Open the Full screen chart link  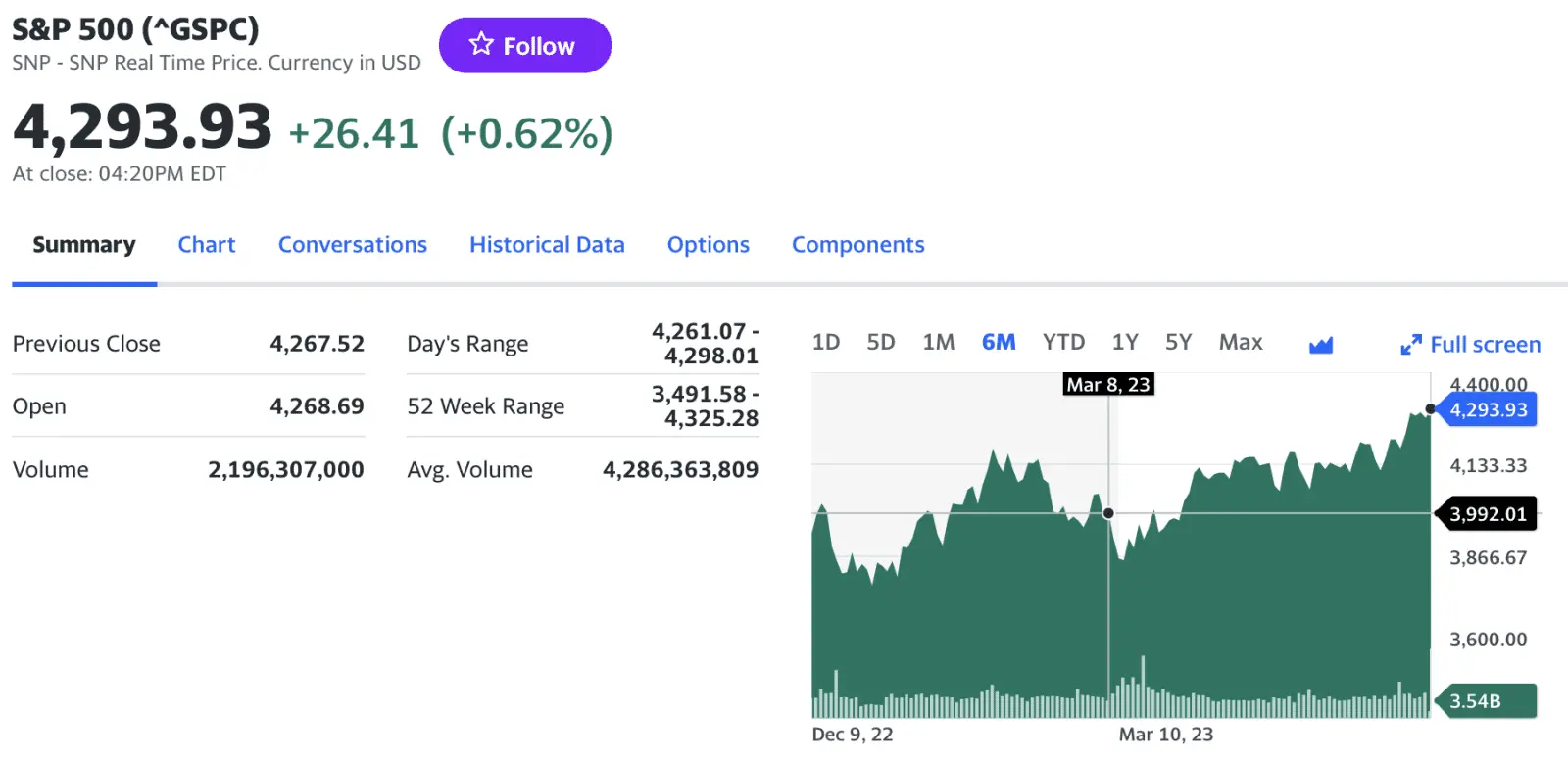tap(1485, 345)
